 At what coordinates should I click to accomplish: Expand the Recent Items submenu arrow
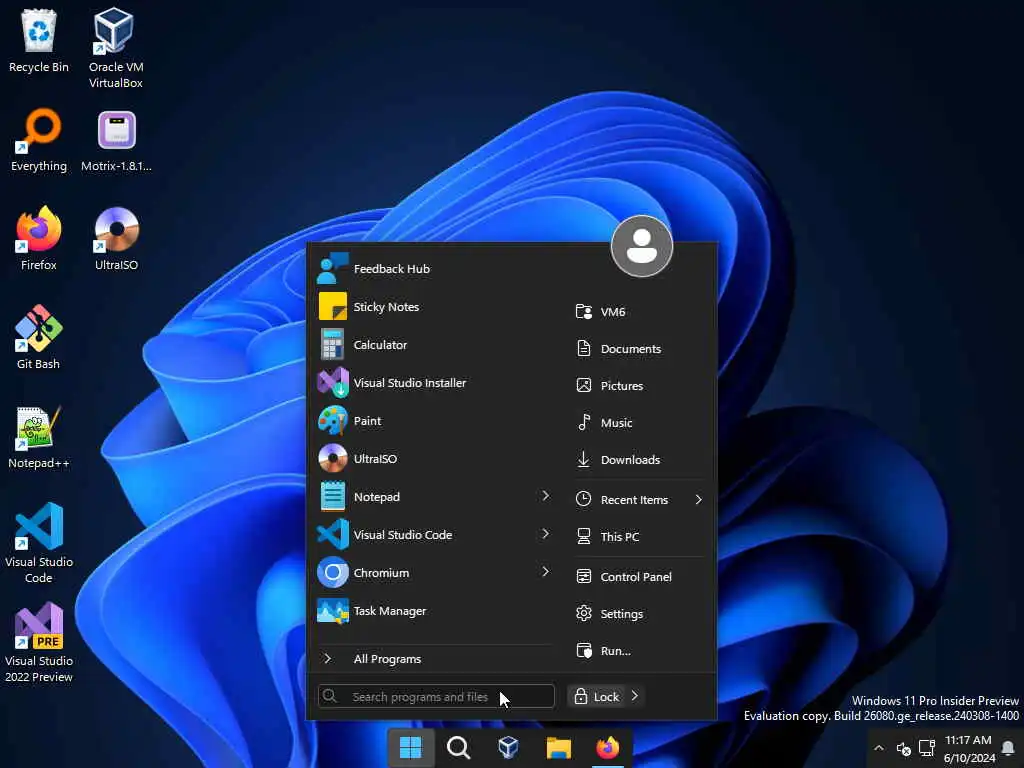point(699,500)
